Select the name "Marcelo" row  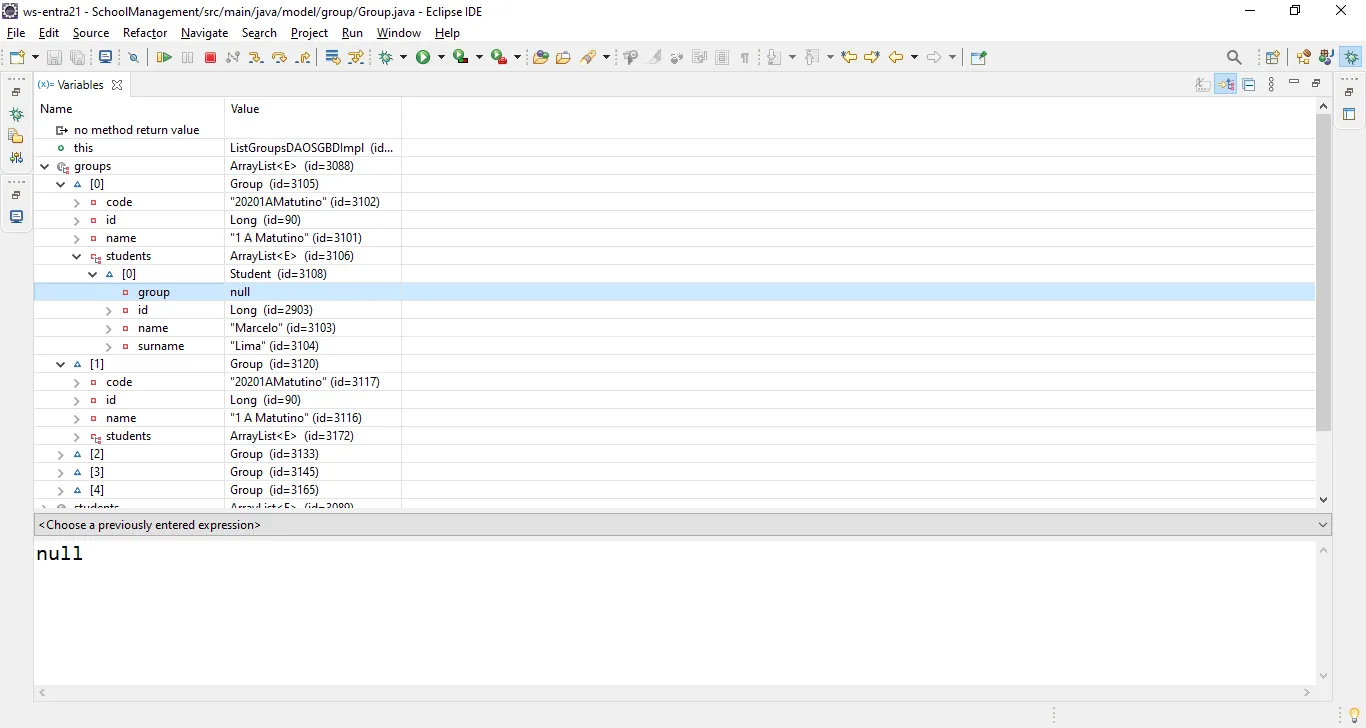click(x=674, y=328)
